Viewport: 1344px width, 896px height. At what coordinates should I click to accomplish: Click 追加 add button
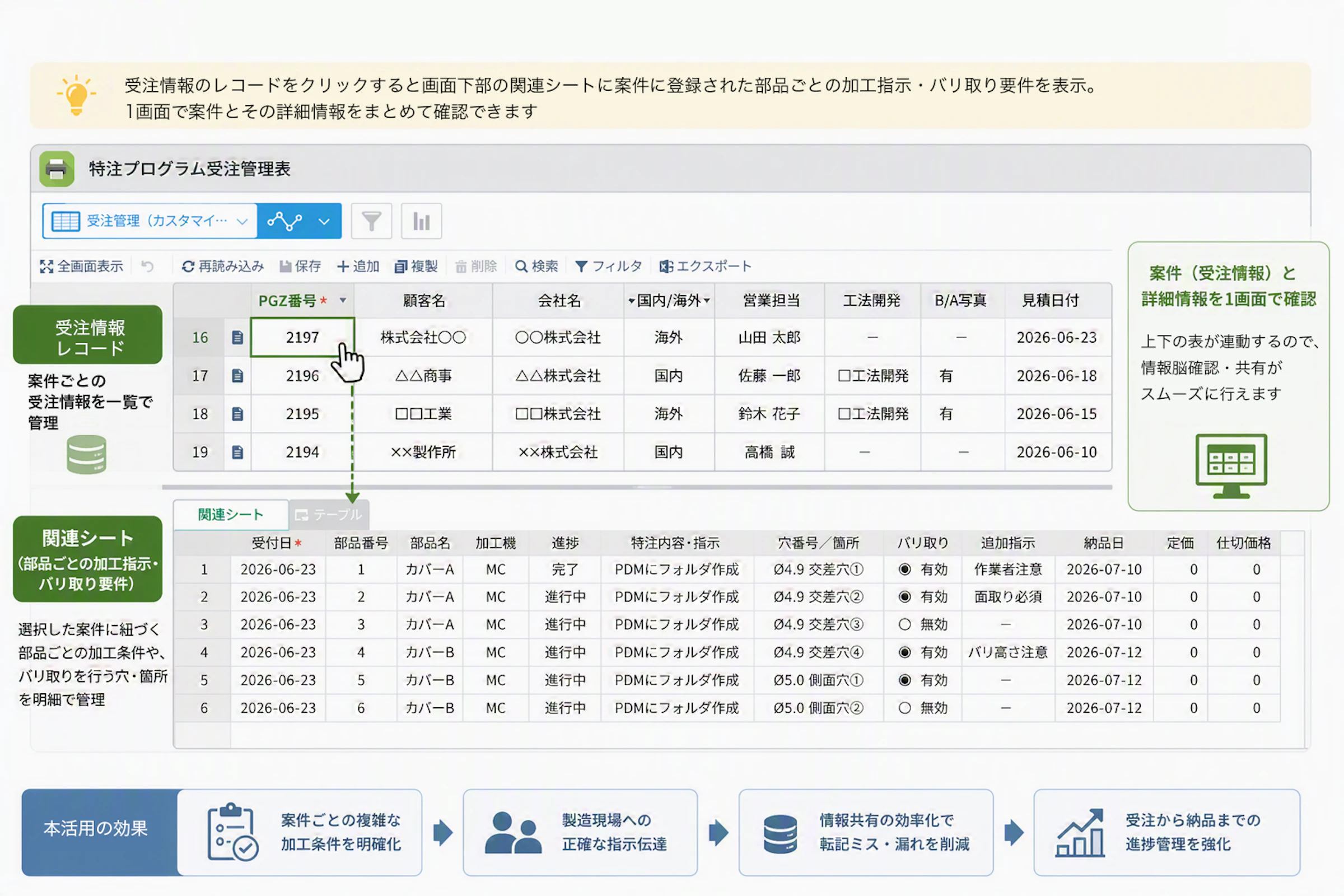[x=358, y=267]
